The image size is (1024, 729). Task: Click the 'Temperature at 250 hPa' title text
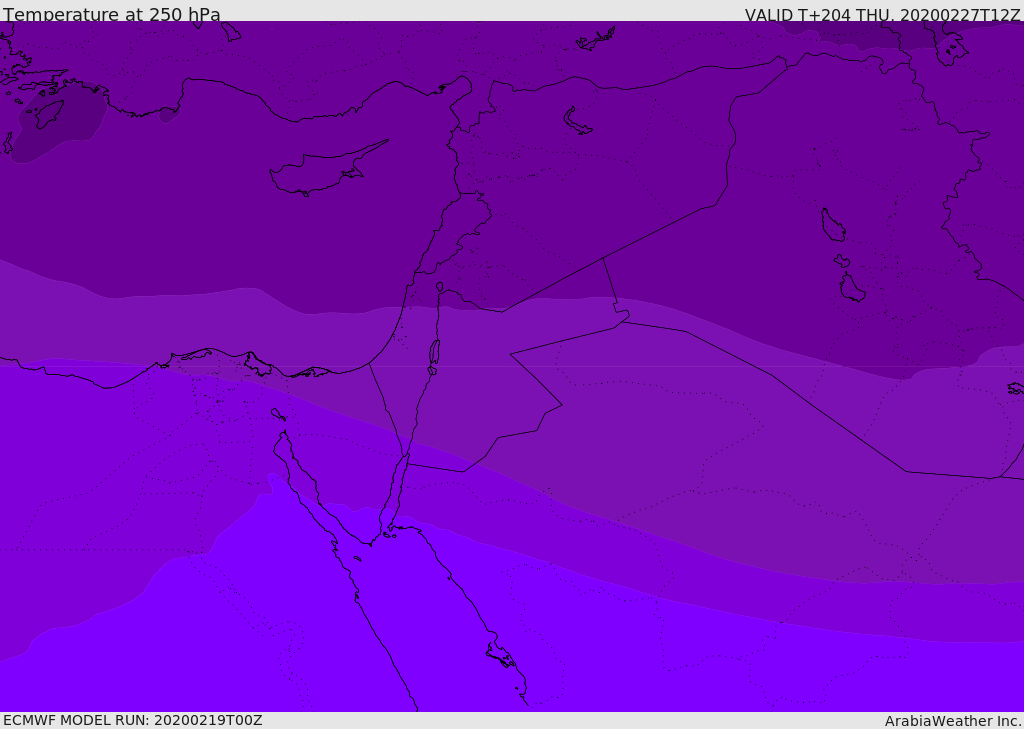(112, 13)
